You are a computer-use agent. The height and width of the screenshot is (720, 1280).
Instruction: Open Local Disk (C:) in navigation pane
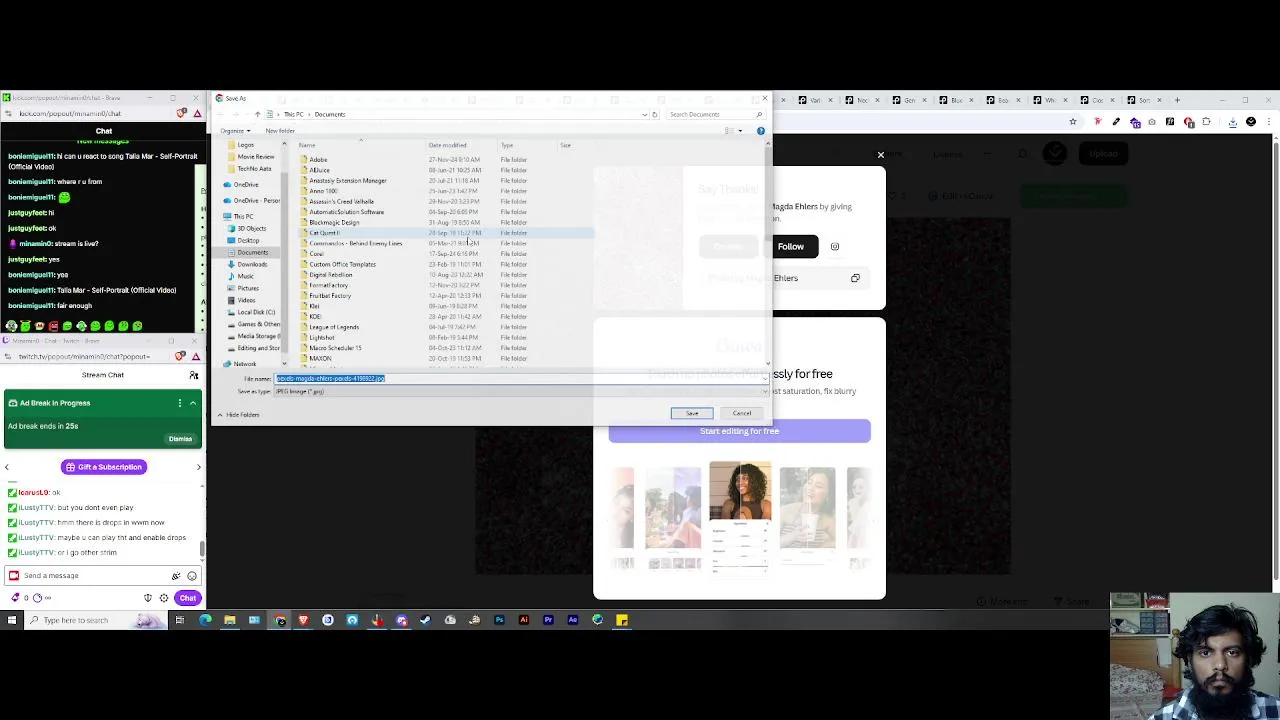(256, 312)
